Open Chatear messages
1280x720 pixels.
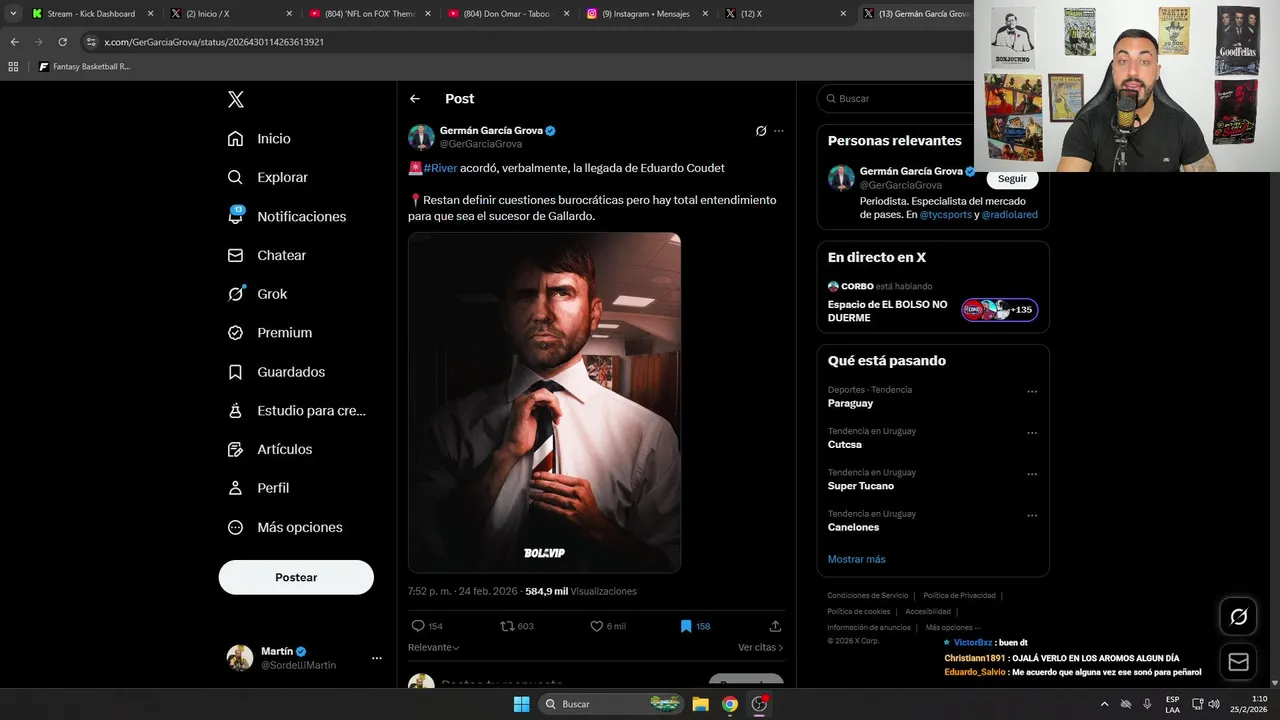267,255
